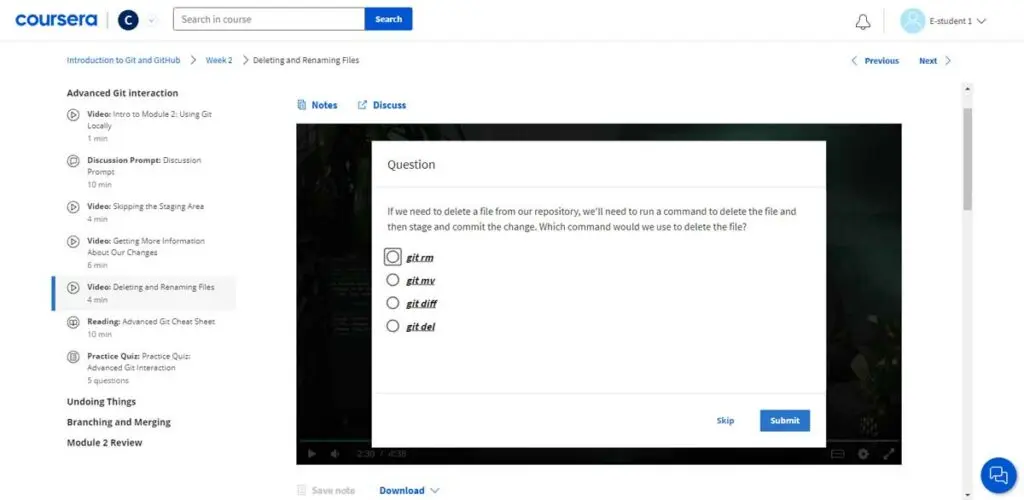Go to the Previous item
Screen dimensions: 1024x500
tap(882, 61)
